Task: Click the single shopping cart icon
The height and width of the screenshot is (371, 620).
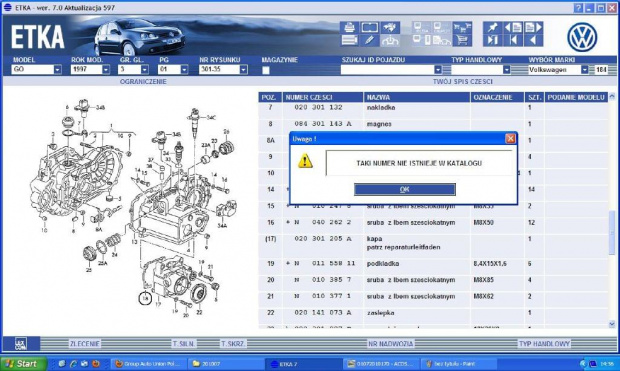Action: click(x=462, y=40)
